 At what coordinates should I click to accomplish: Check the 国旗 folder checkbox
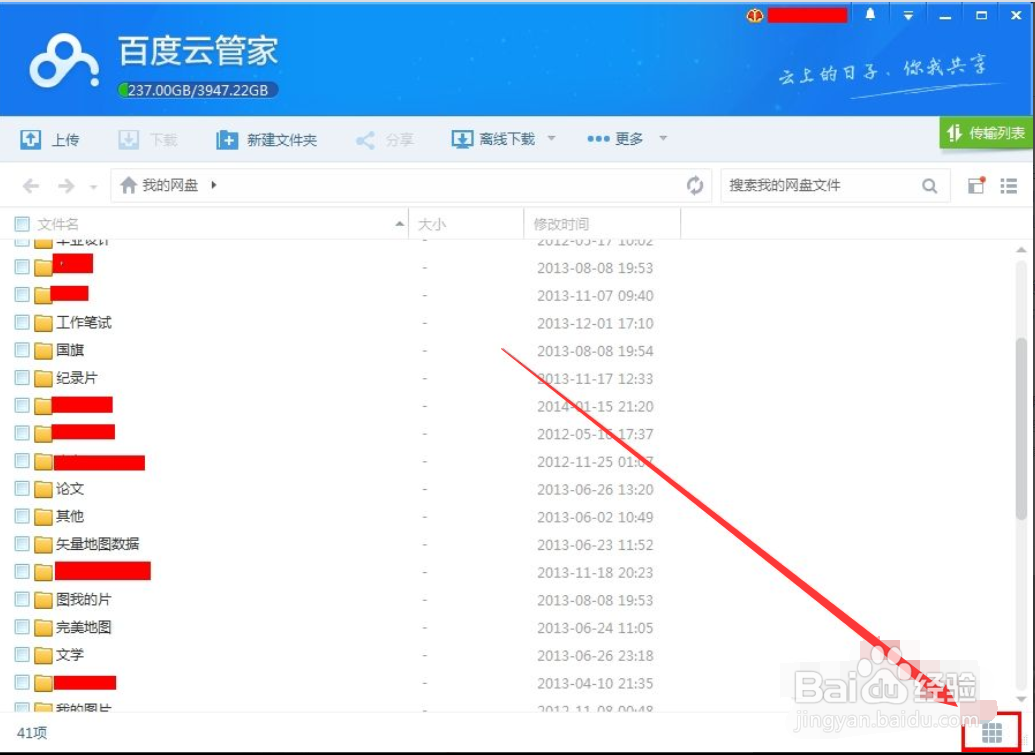(x=22, y=350)
